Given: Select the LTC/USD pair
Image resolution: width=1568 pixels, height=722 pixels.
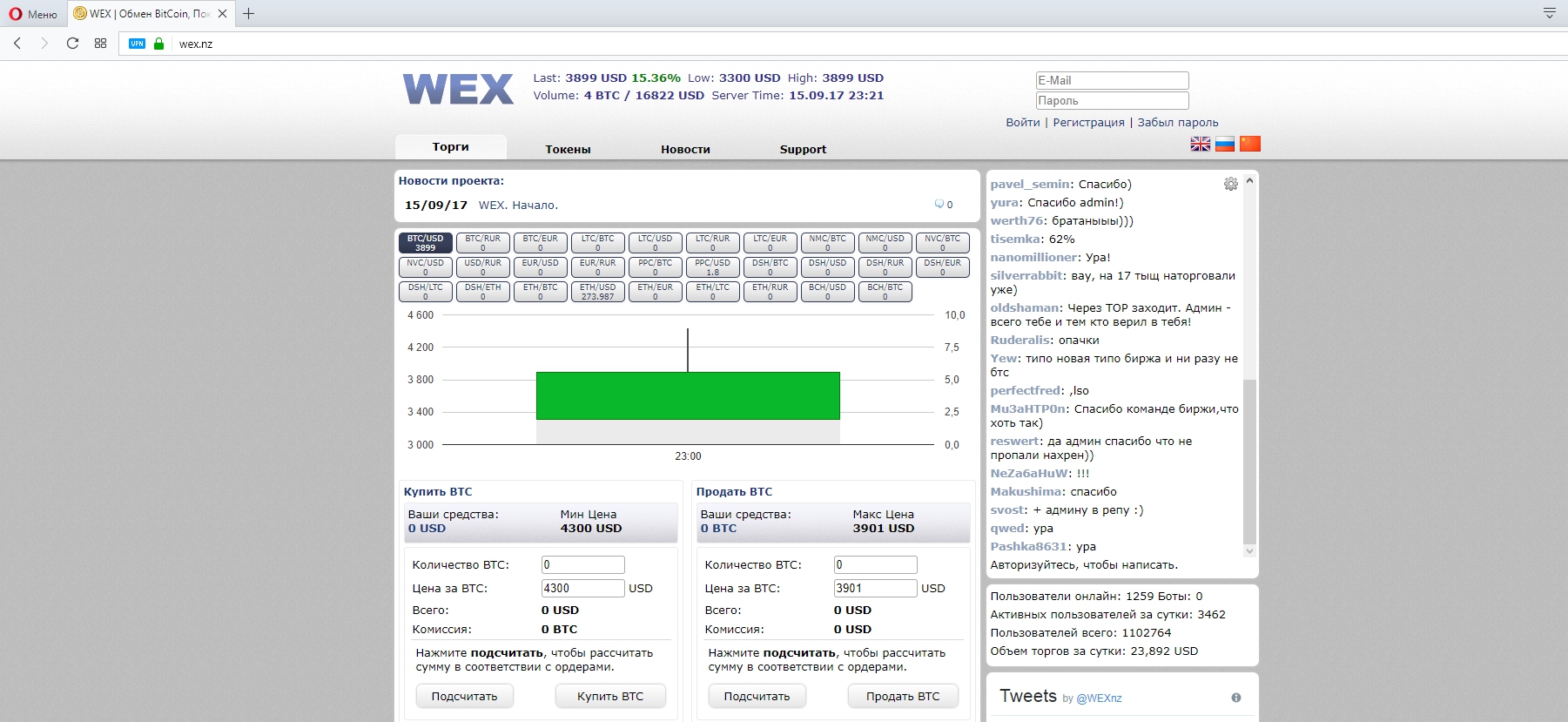Looking at the screenshot, I should 656,243.
